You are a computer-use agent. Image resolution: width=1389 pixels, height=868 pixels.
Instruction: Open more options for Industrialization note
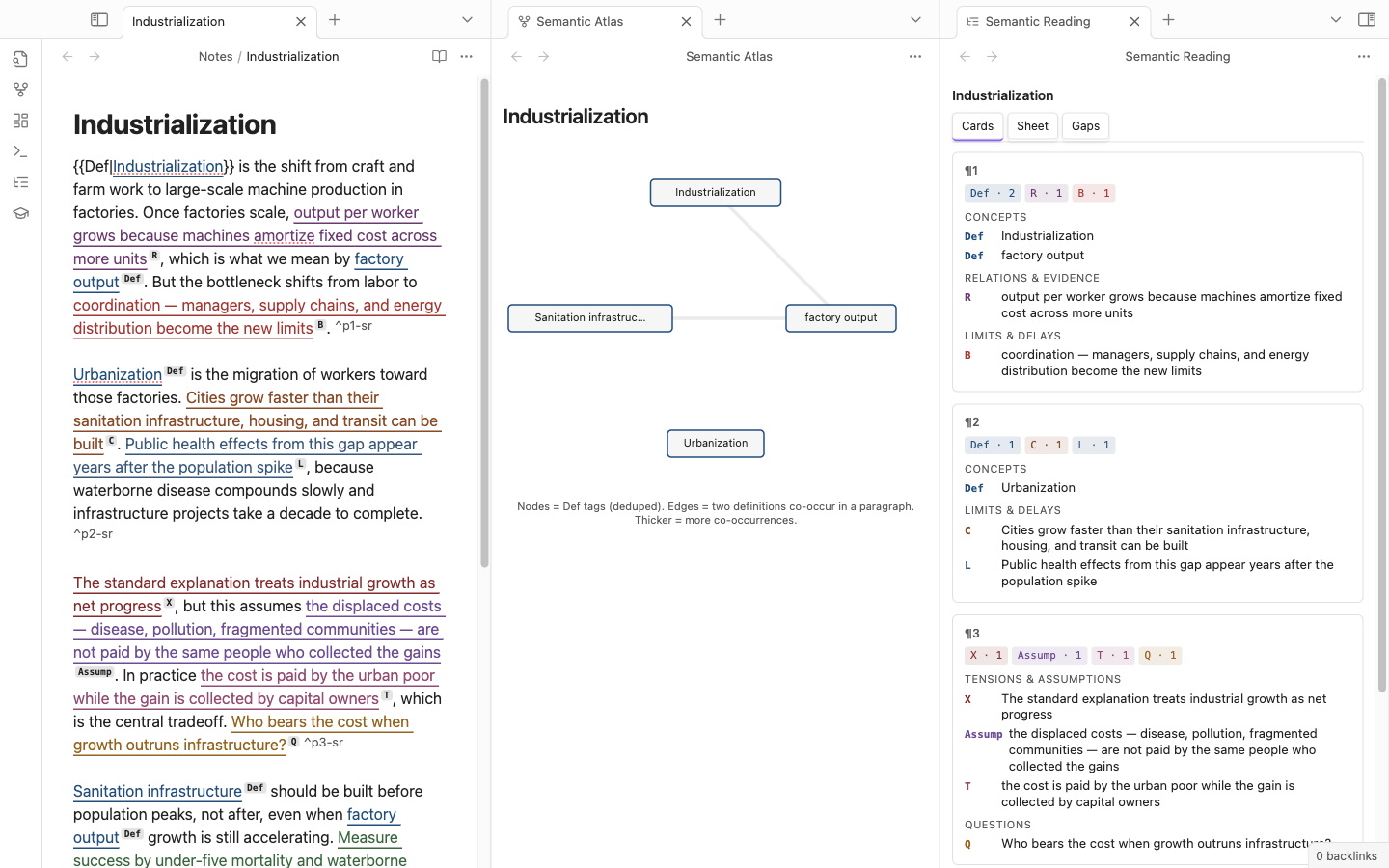[467, 57]
